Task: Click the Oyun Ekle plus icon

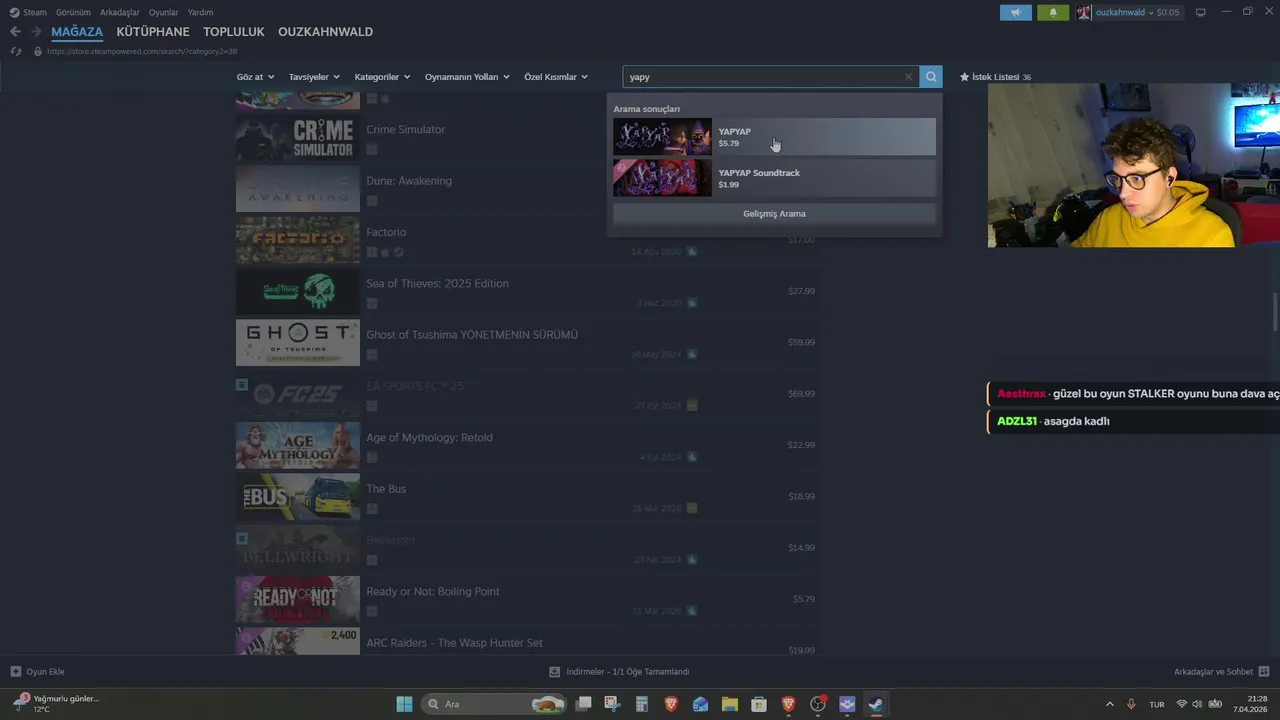Action: pos(15,672)
